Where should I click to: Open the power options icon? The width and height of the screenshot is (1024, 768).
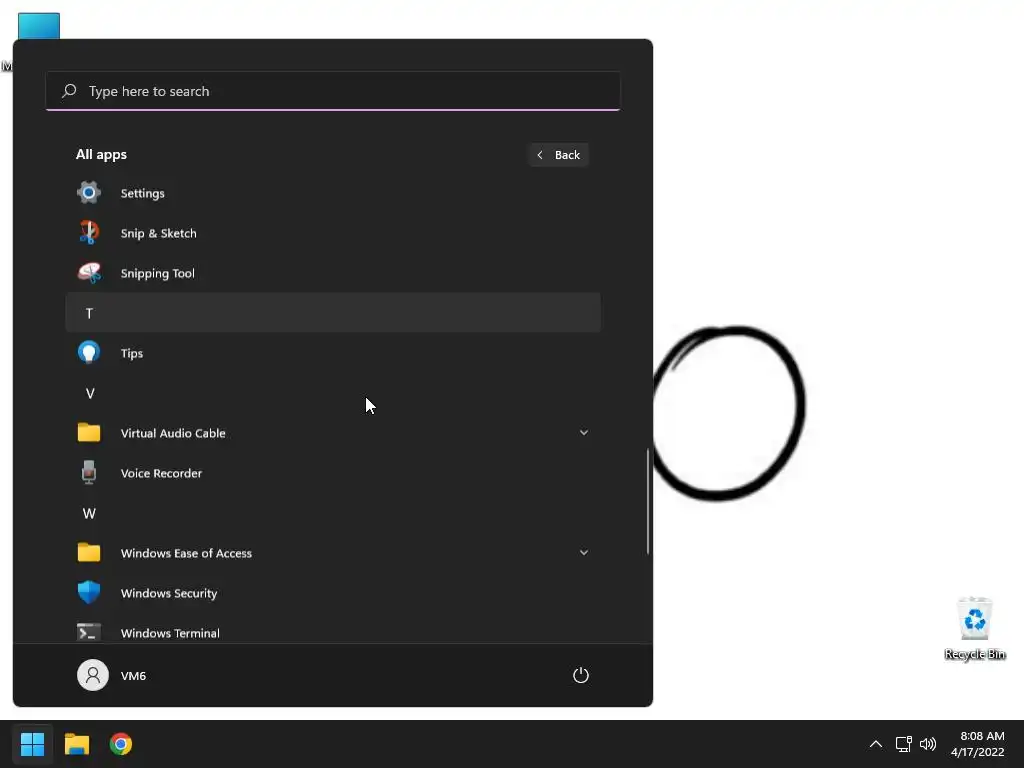(581, 675)
